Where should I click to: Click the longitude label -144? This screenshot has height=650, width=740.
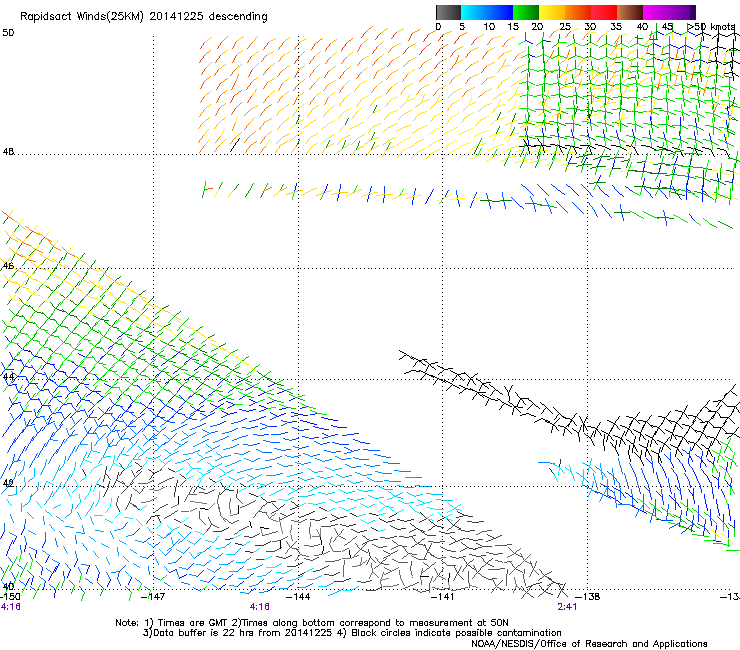tap(298, 597)
